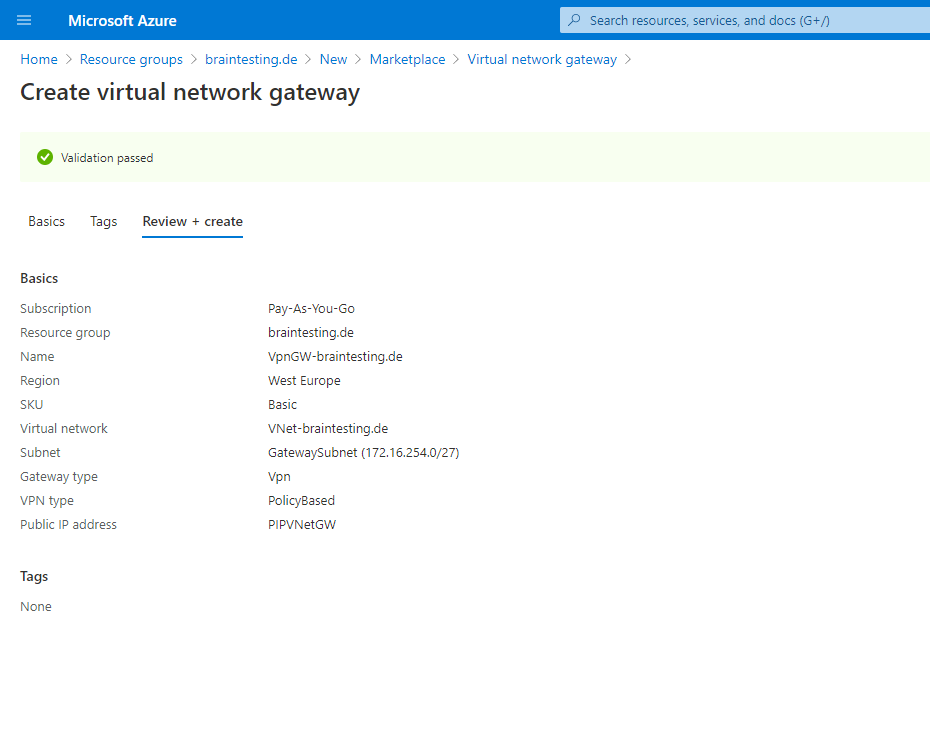Viewport: 930px width, 733px height.
Task: Switch to the Basics tab
Action: tap(46, 221)
